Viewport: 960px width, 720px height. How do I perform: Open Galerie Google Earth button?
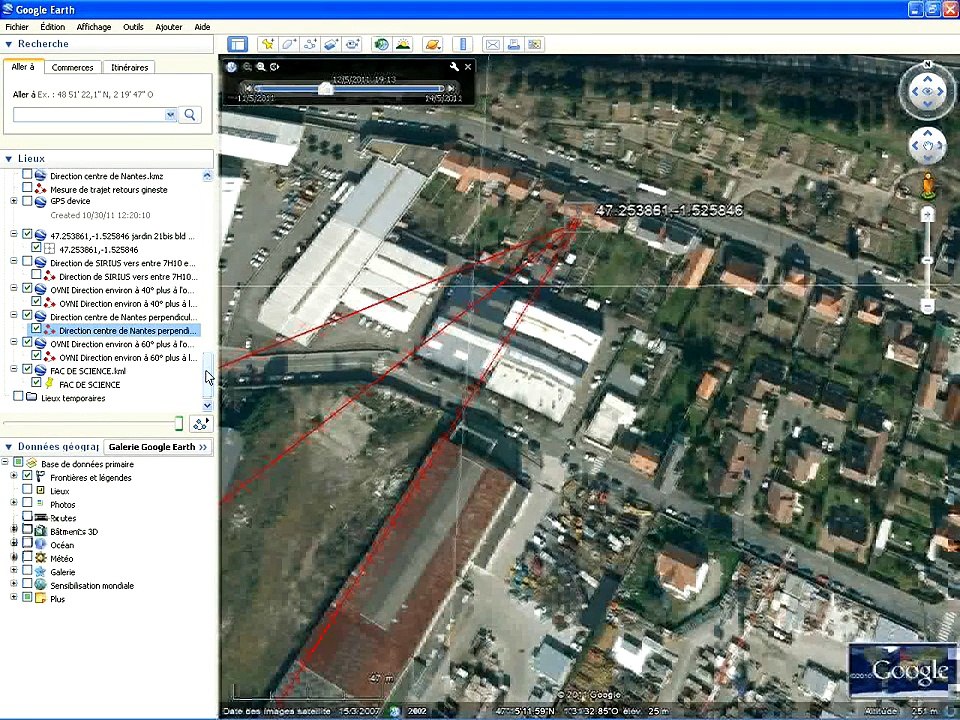coord(158,447)
